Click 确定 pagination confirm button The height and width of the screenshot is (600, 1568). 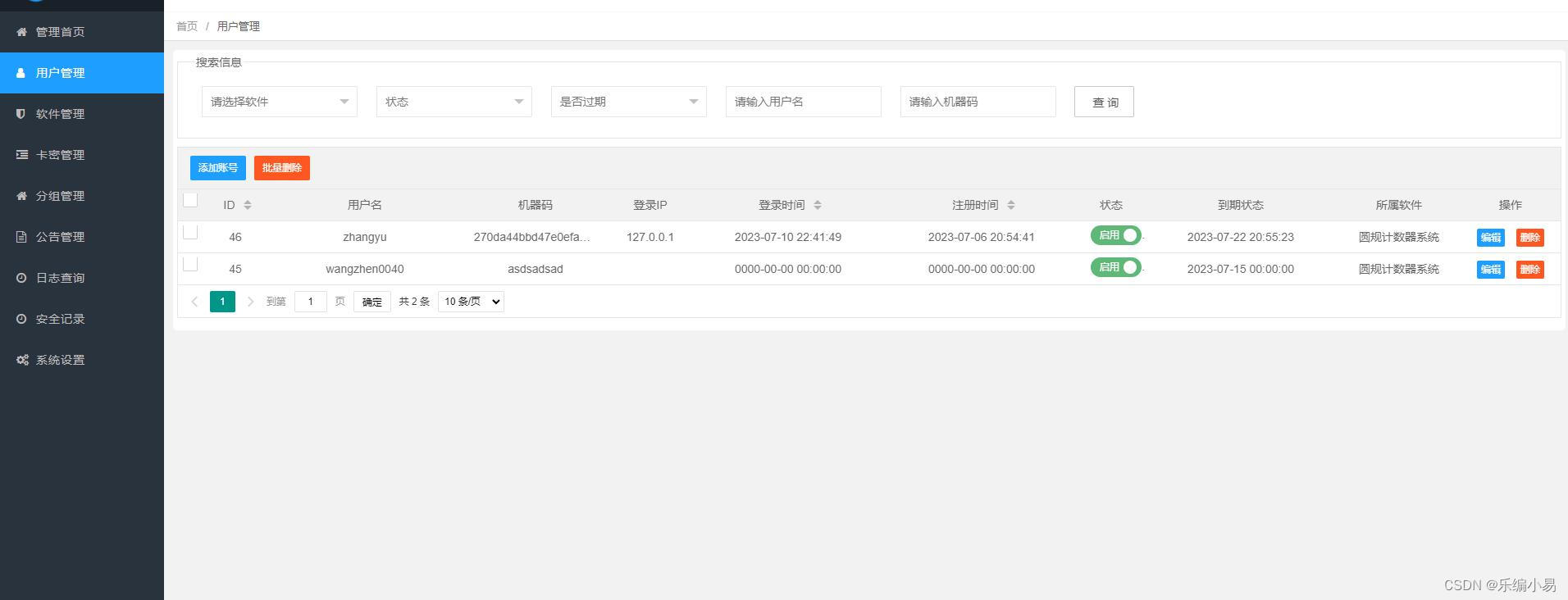[372, 302]
